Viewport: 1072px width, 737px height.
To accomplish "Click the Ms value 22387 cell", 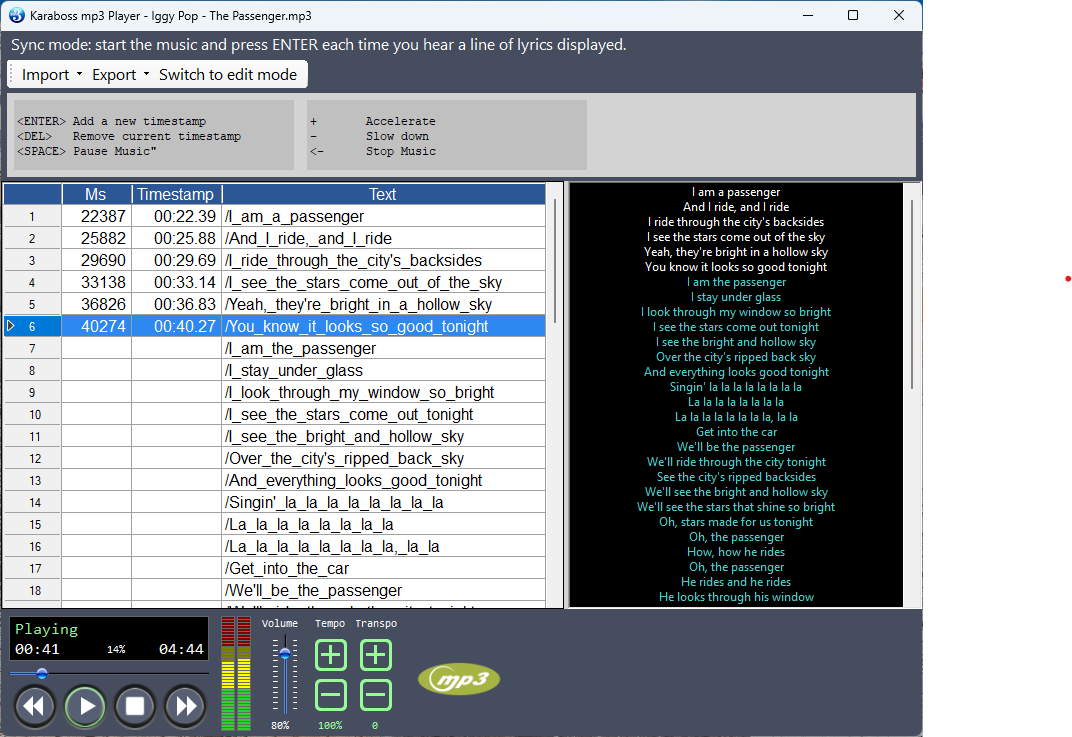I will [x=96, y=217].
